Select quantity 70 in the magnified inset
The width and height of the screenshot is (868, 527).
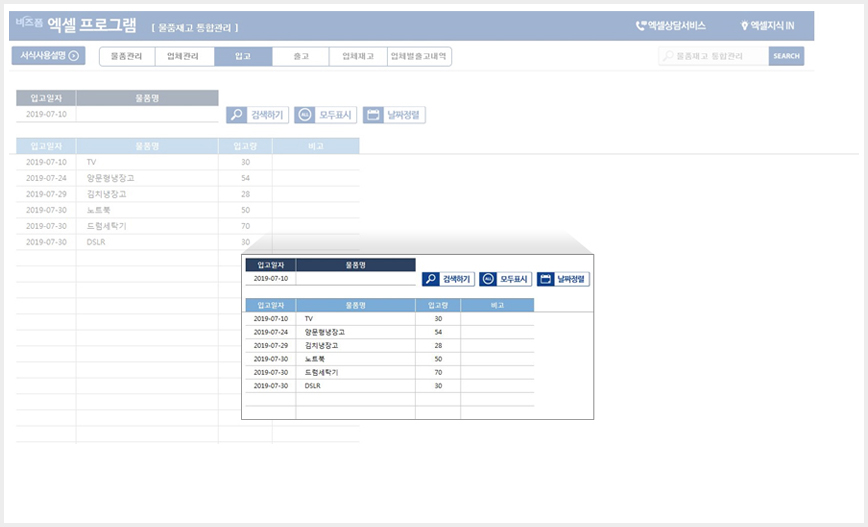438,373
